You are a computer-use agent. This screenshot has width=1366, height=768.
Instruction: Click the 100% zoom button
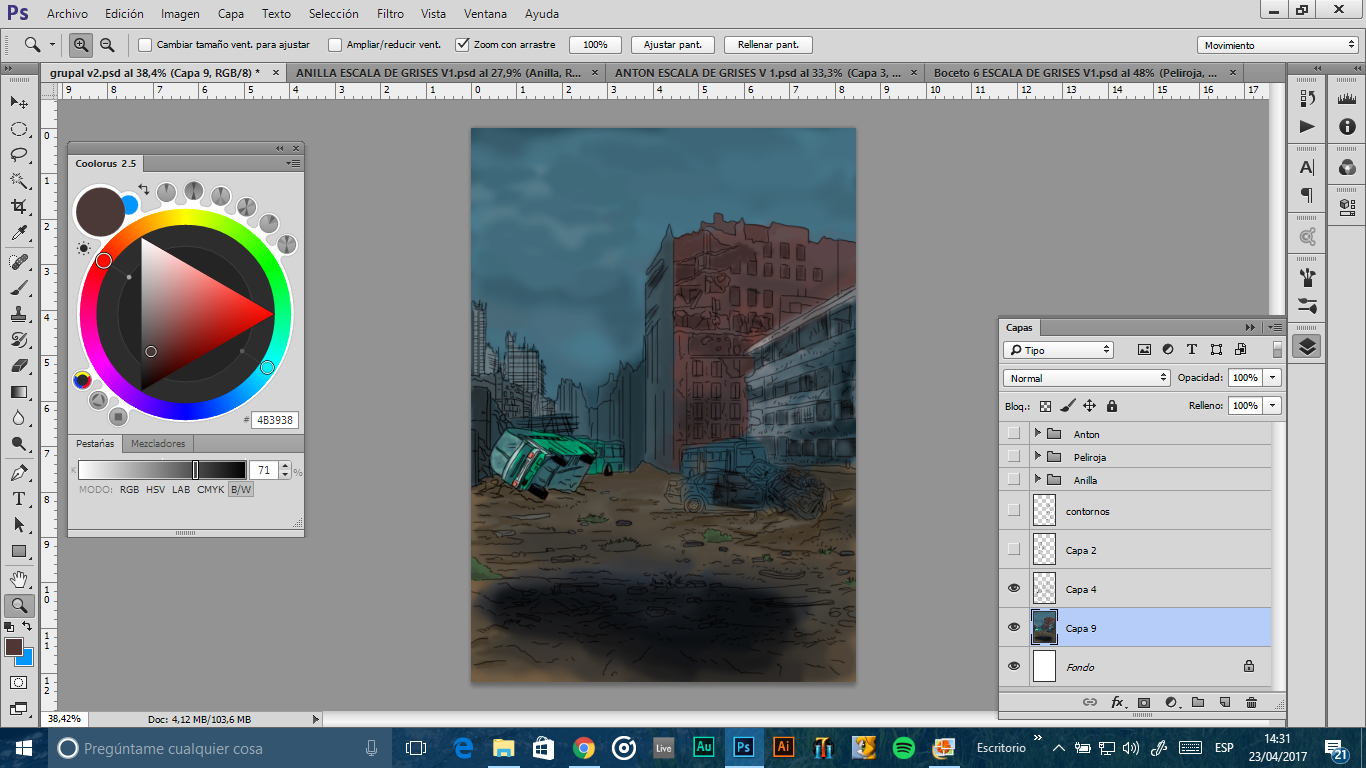click(595, 45)
